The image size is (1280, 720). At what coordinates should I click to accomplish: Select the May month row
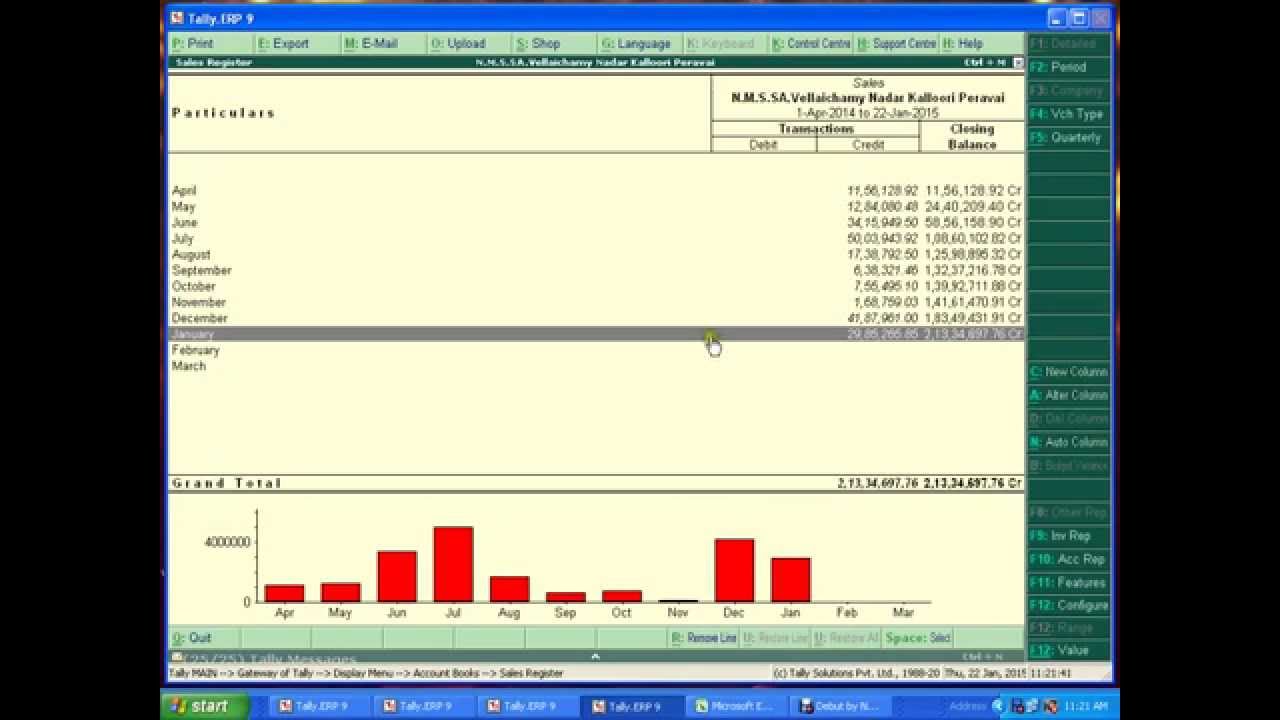(x=596, y=206)
